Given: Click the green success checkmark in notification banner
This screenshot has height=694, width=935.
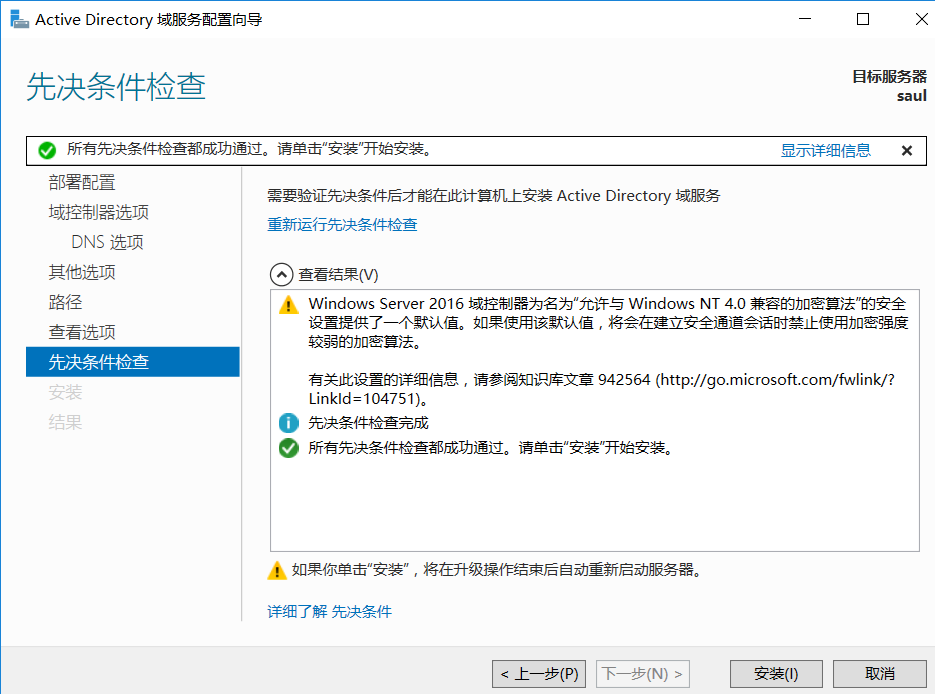Looking at the screenshot, I should point(47,150).
